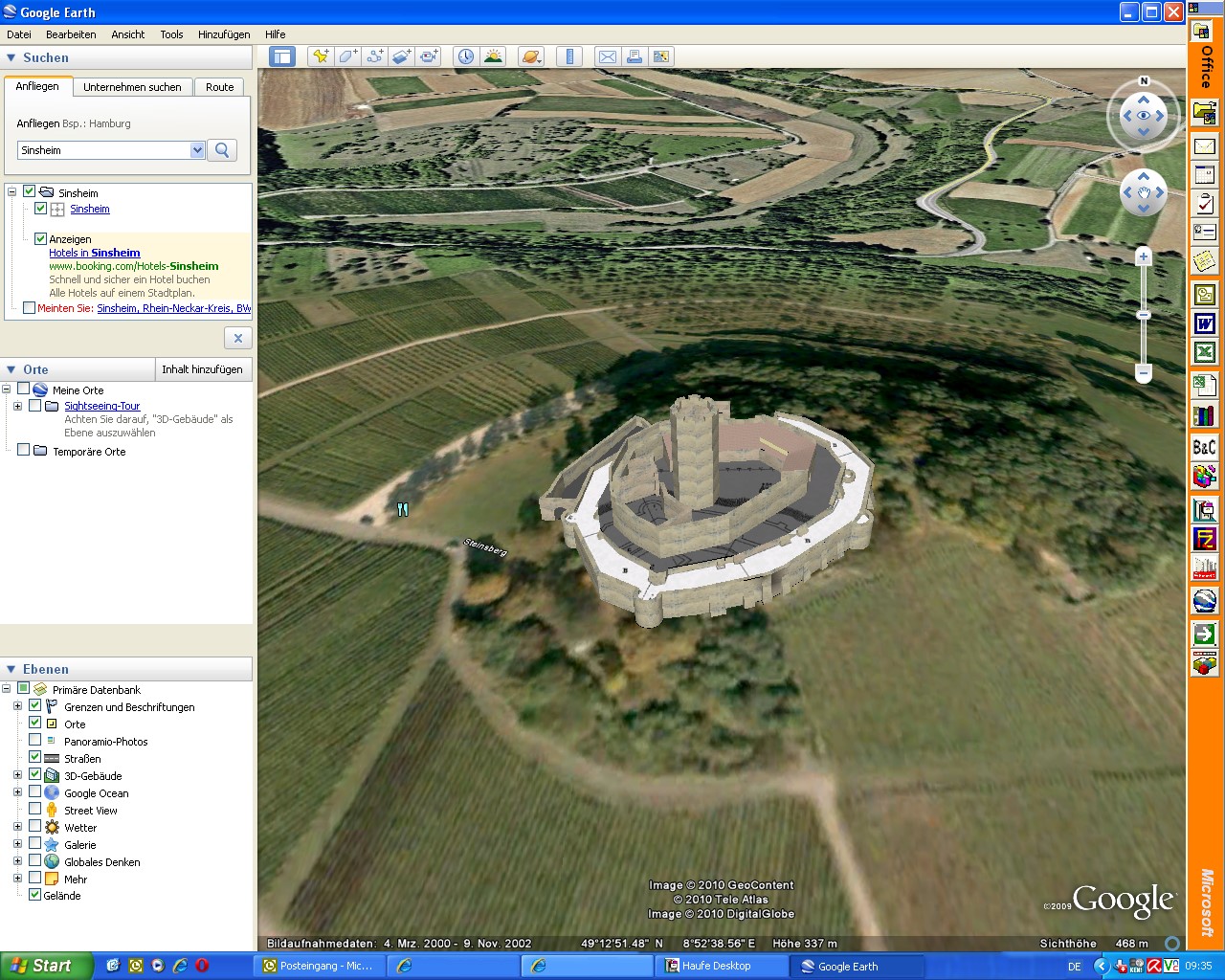Screen dimensions: 1225x980
Task: Check the Meine Orte checkbox
Action: [23, 389]
